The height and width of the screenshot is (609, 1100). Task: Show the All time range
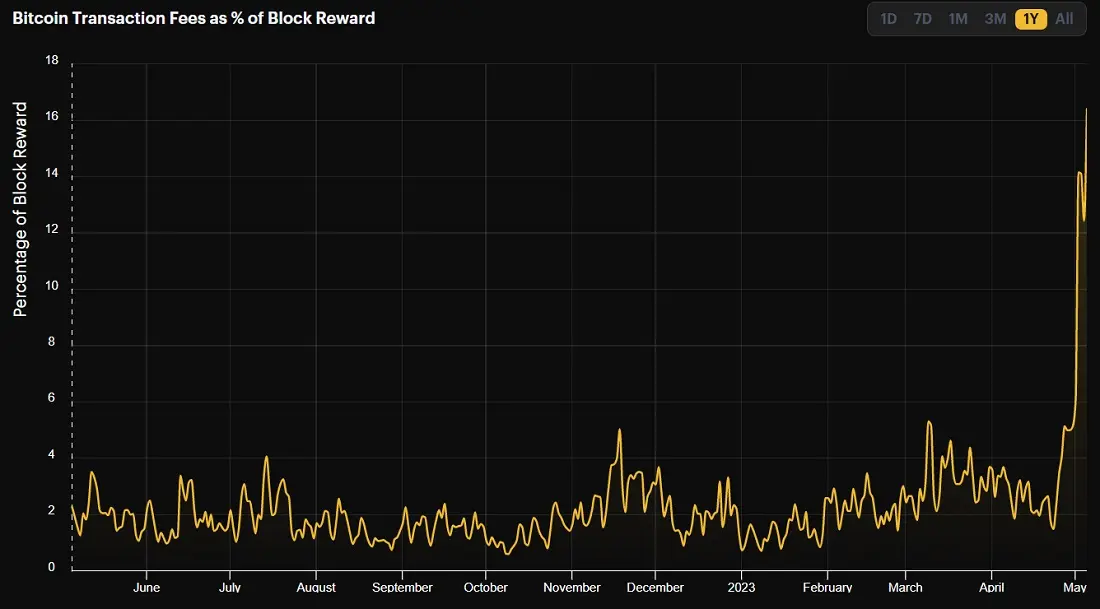point(1064,19)
